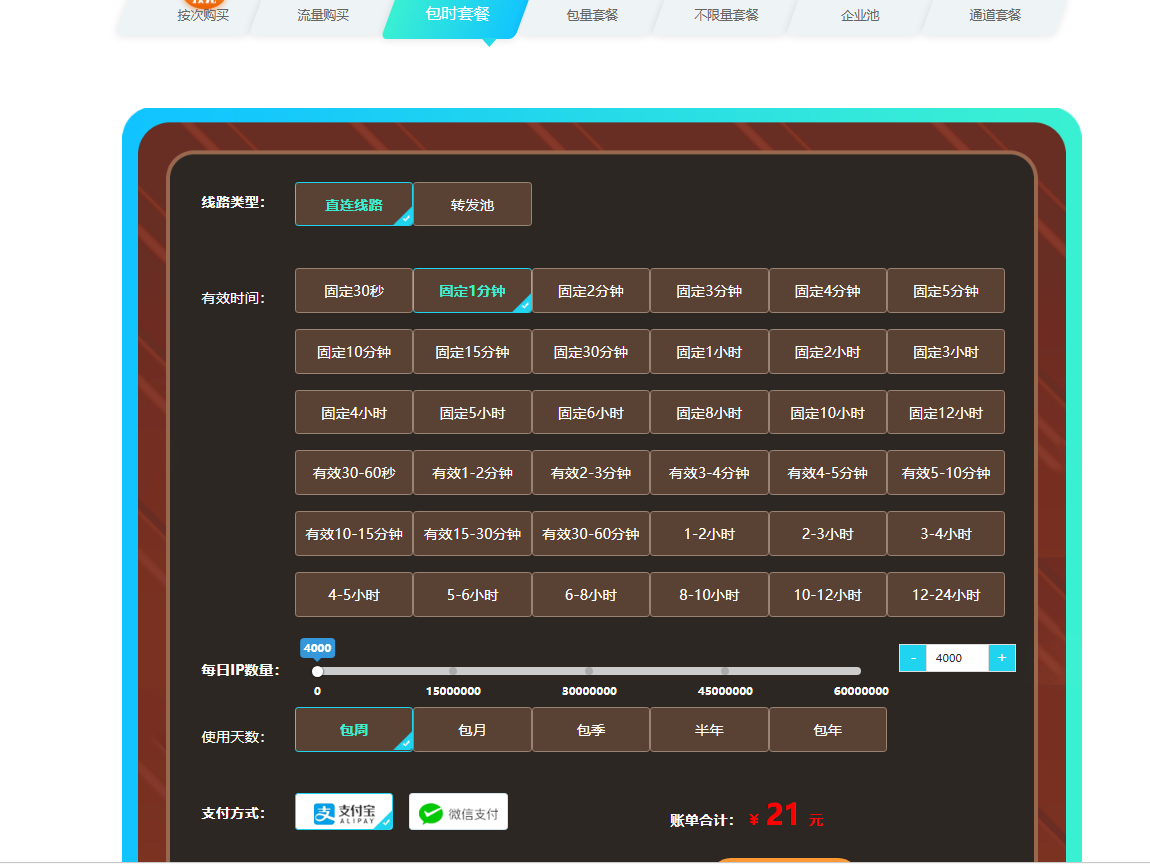Image resolution: width=1150 pixels, height=864 pixels.
Task: Choose 有效15-30分钟 option
Action: (472, 534)
